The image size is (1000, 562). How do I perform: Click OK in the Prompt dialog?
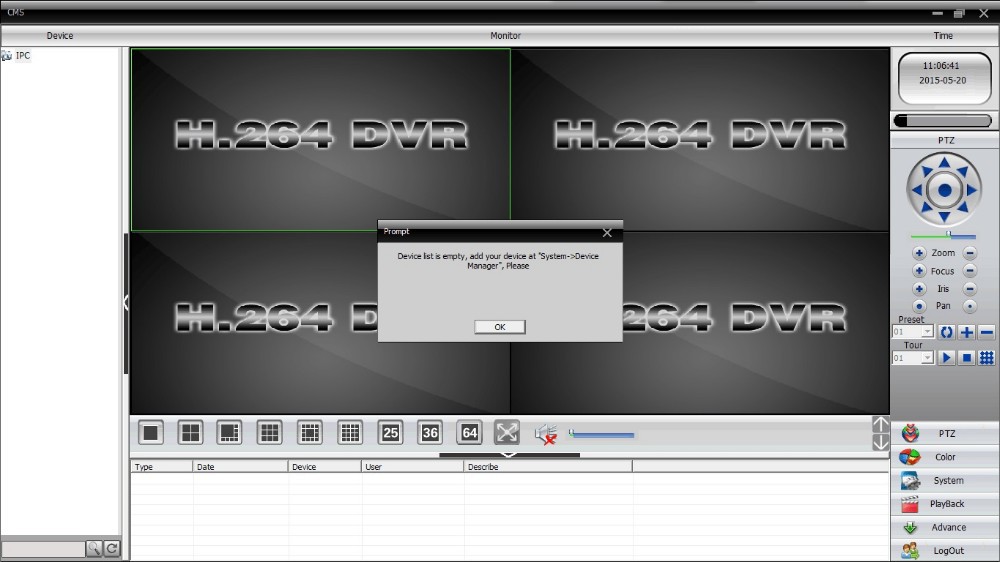499,327
